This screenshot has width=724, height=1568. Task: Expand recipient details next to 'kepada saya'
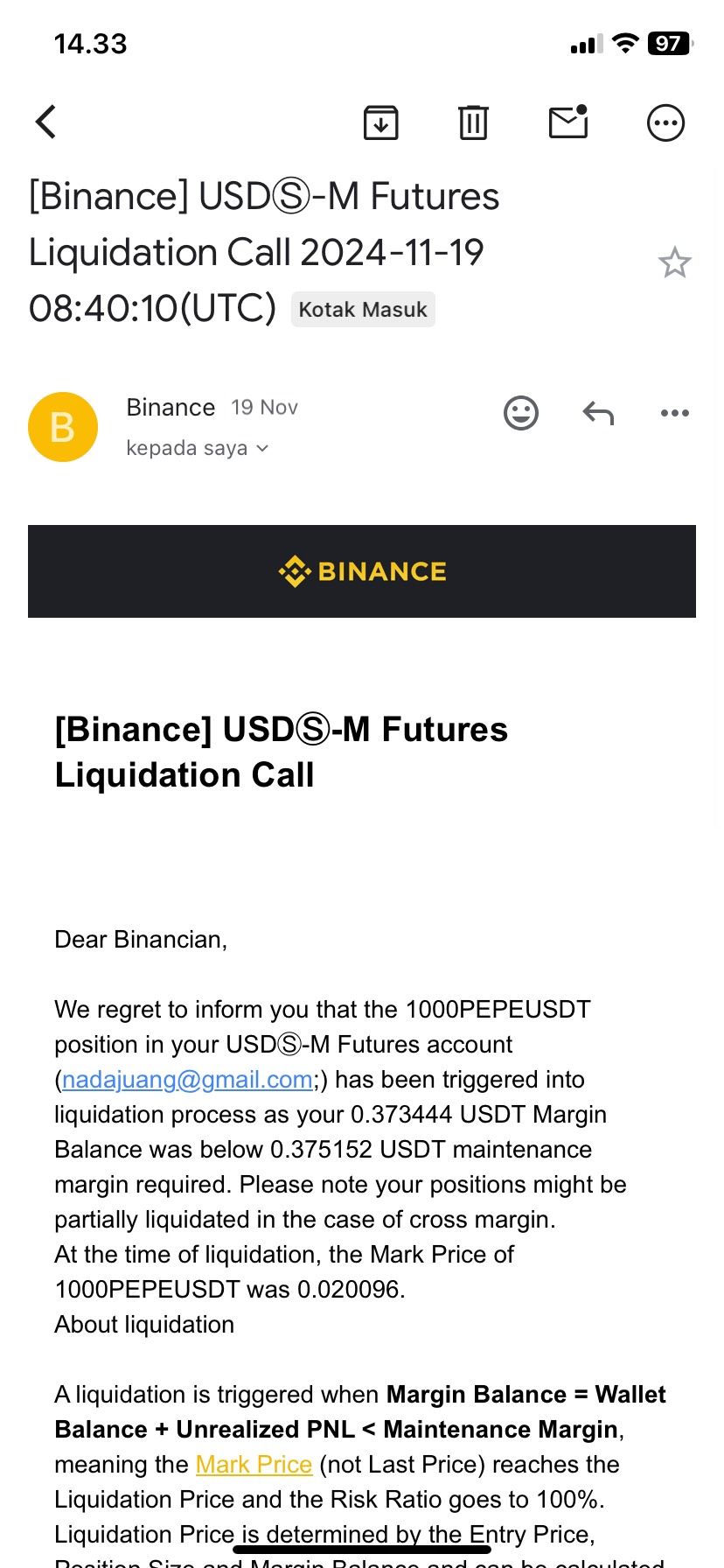tap(261, 449)
